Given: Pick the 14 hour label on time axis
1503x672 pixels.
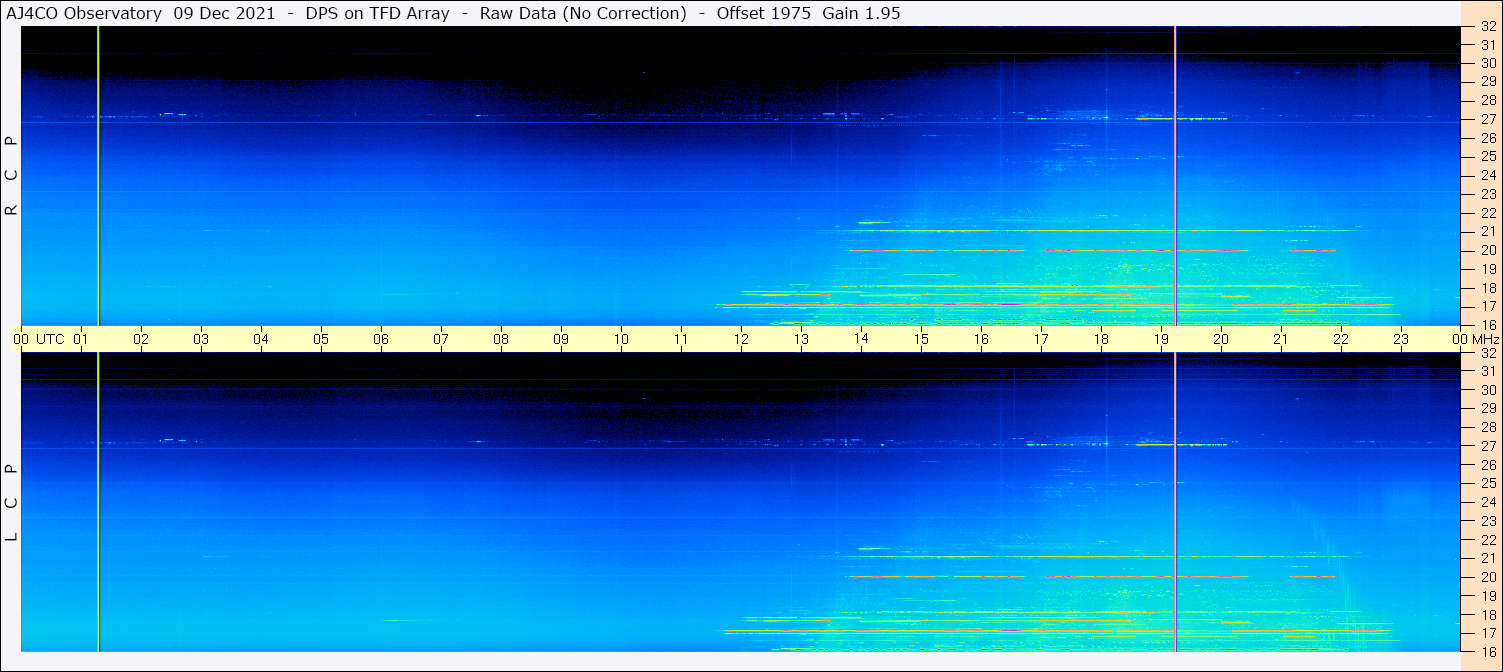Looking at the screenshot, I should tap(861, 339).
